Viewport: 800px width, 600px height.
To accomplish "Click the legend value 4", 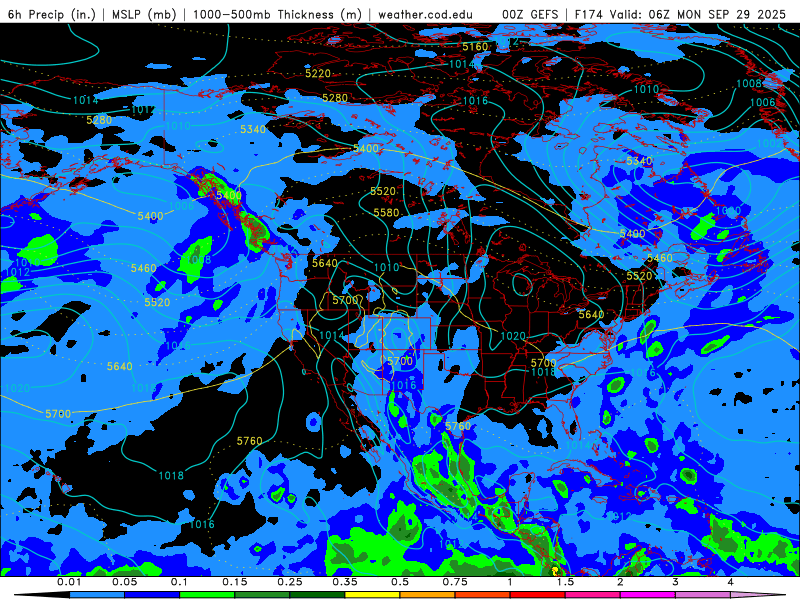I will click(x=731, y=582).
